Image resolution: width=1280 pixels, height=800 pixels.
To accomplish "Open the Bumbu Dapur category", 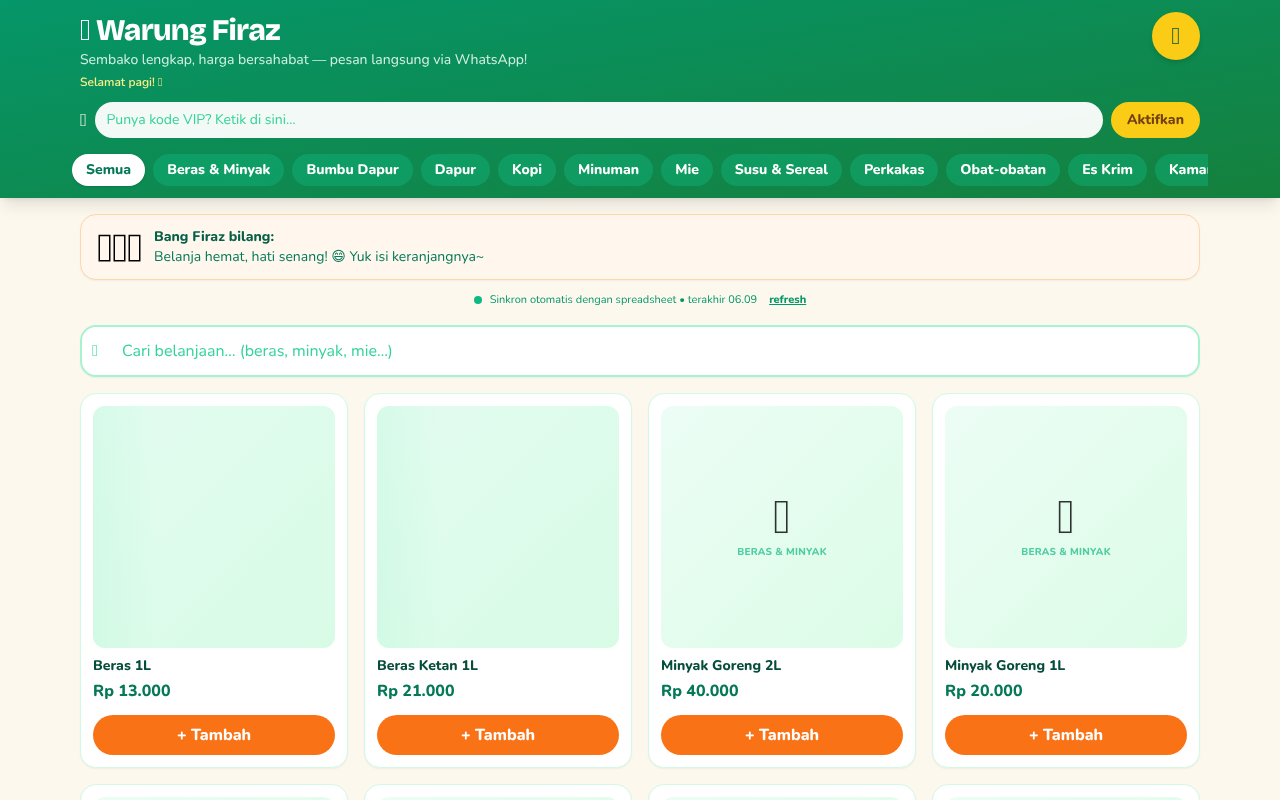I will point(352,170).
